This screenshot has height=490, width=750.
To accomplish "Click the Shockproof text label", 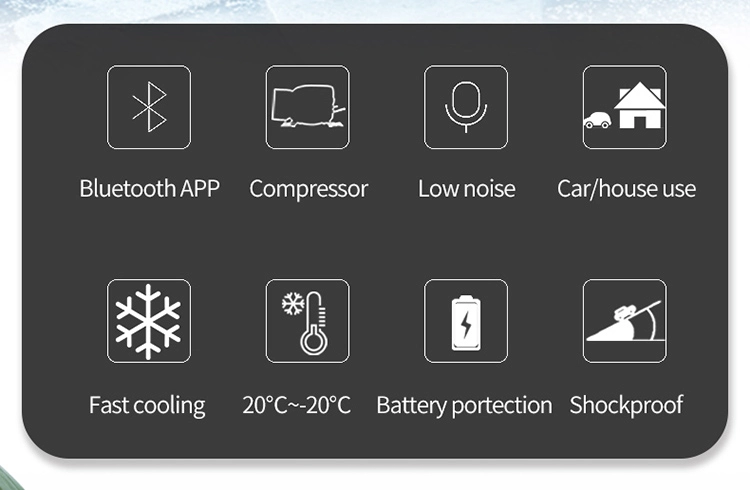I will [626, 406].
